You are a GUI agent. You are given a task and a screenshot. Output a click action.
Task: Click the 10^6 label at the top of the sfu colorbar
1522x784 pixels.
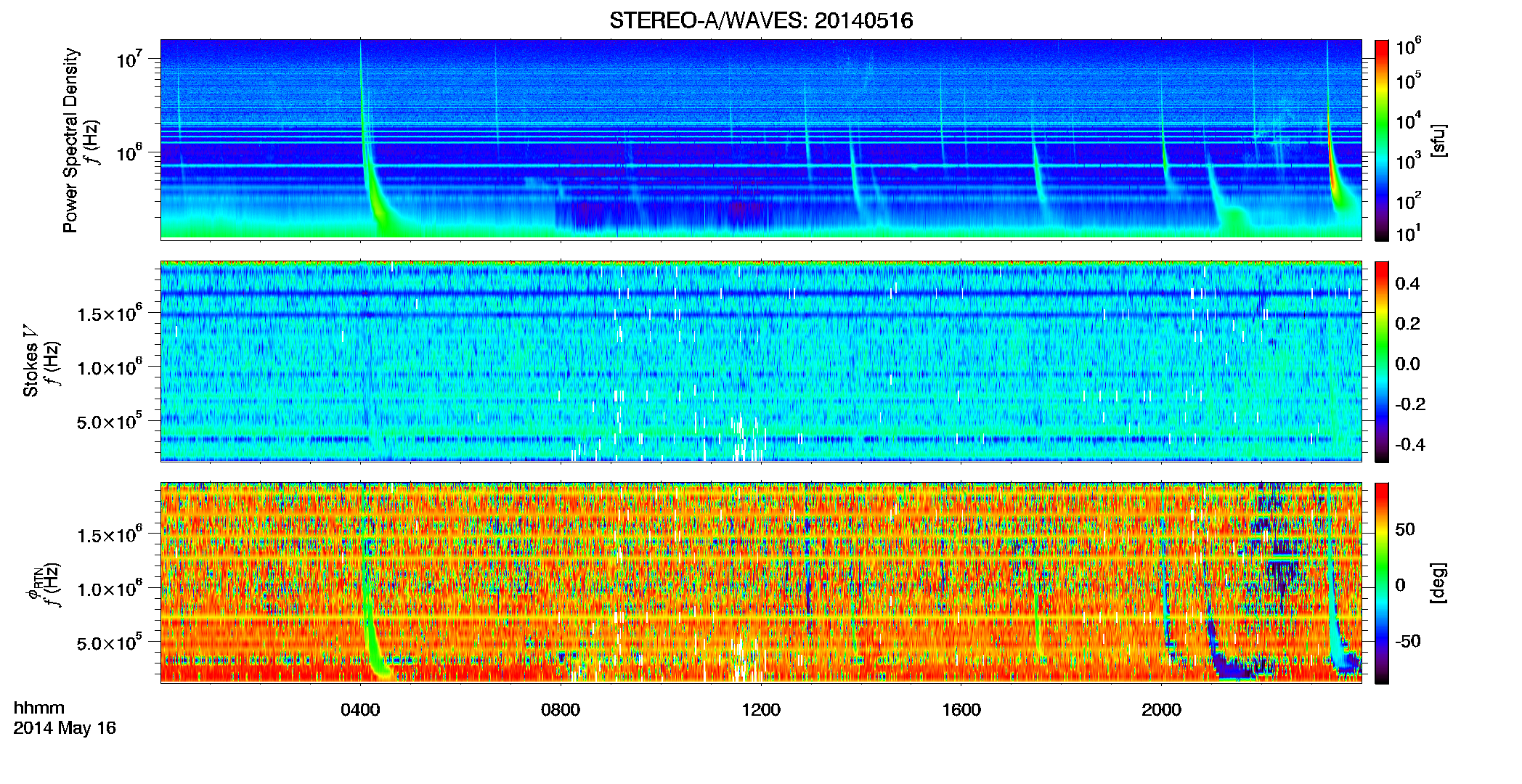pyautogui.click(x=1408, y=47)
